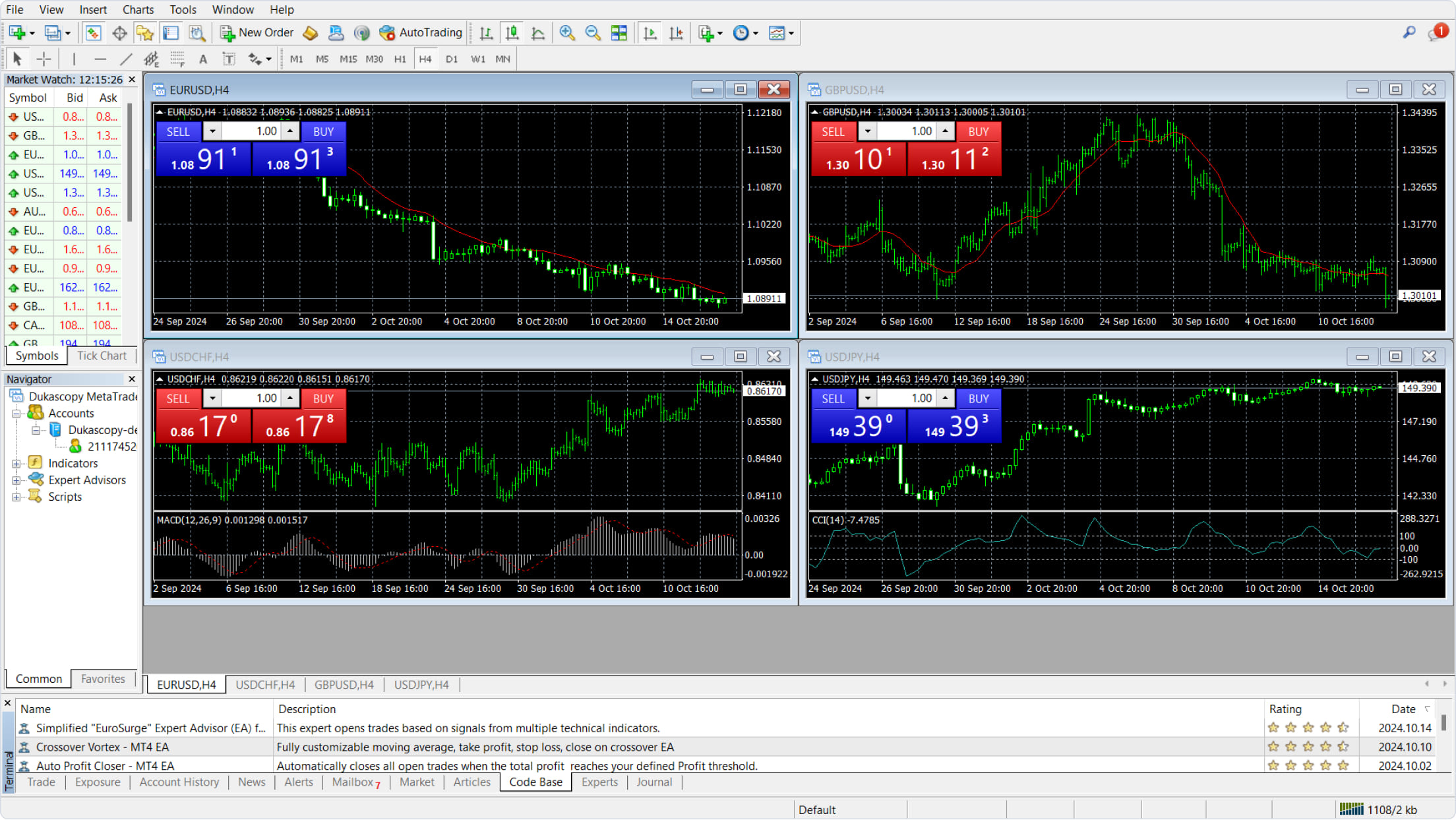
Task: Open the MetaEditor yellow book icon
Action: tap(311, 32)
